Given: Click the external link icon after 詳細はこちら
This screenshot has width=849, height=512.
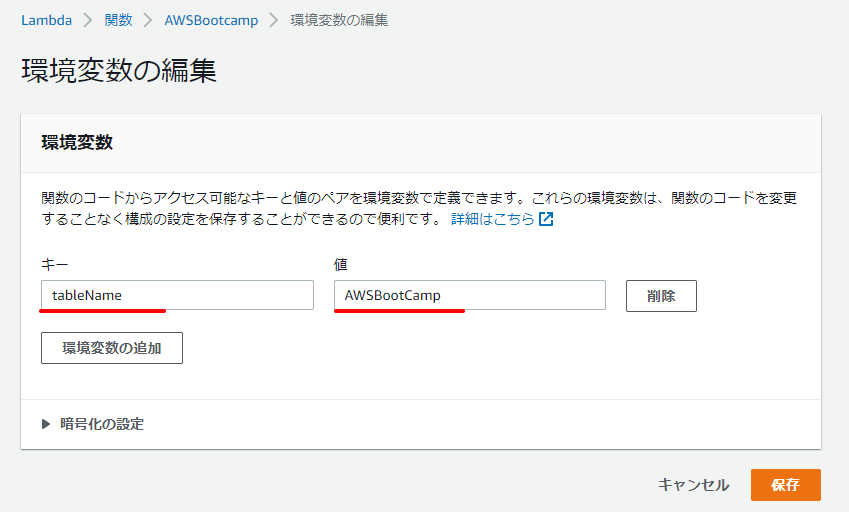Looking at the screenshot, I should (546, 219).
